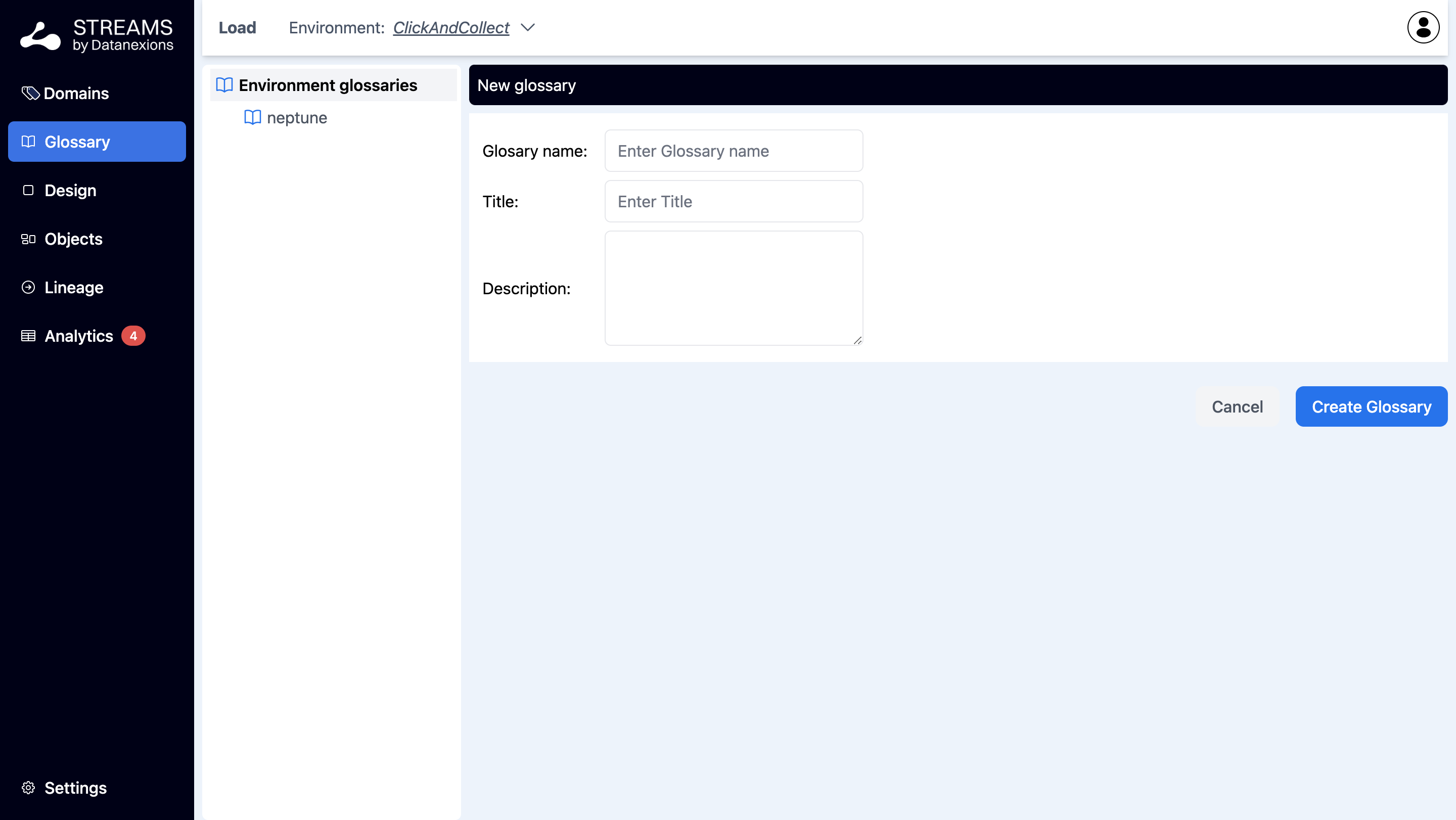Viewport: 1456px width, 820px height.
Task: Expand the Environment dropdown chevron
Action: pos(527,28)
